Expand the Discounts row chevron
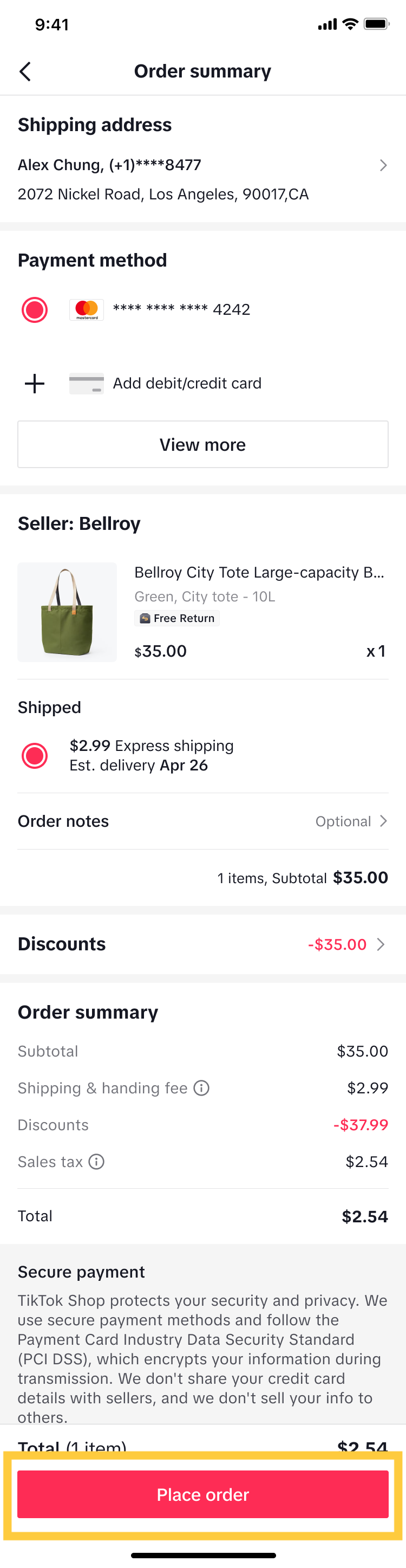This screenshot has width=406, height=1568. (381, 944)
